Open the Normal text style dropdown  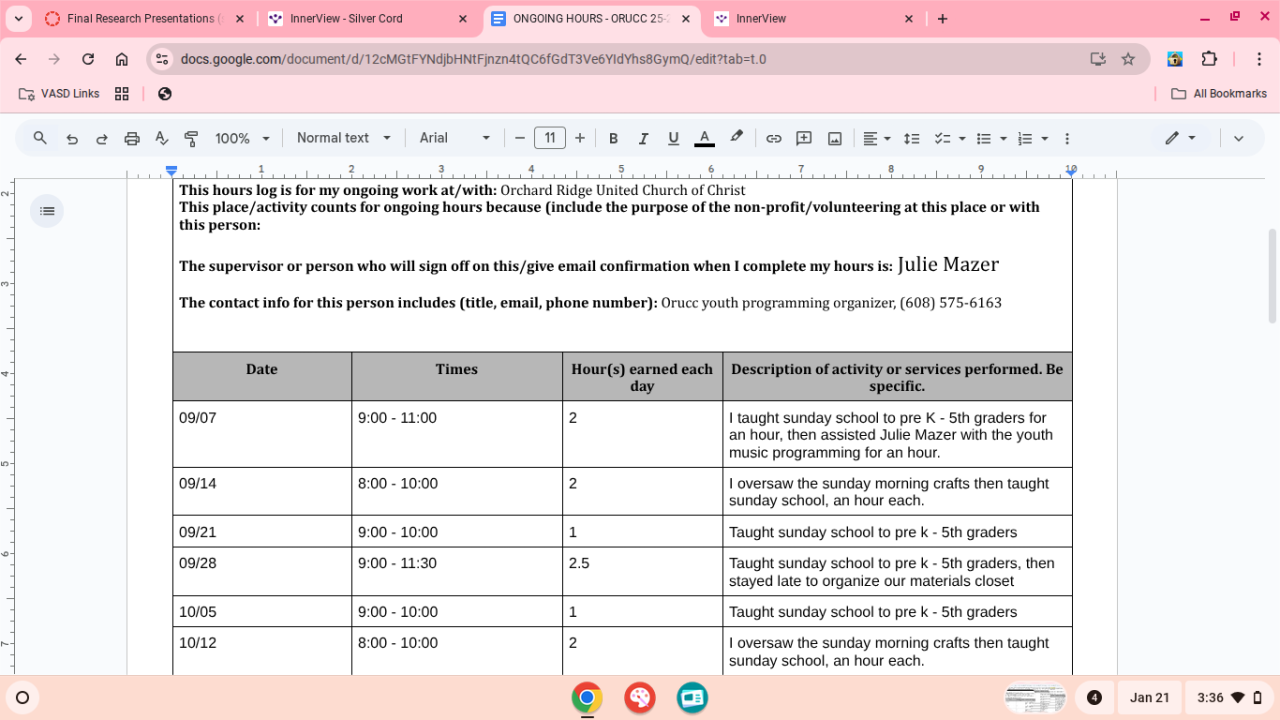coord(343,138)
